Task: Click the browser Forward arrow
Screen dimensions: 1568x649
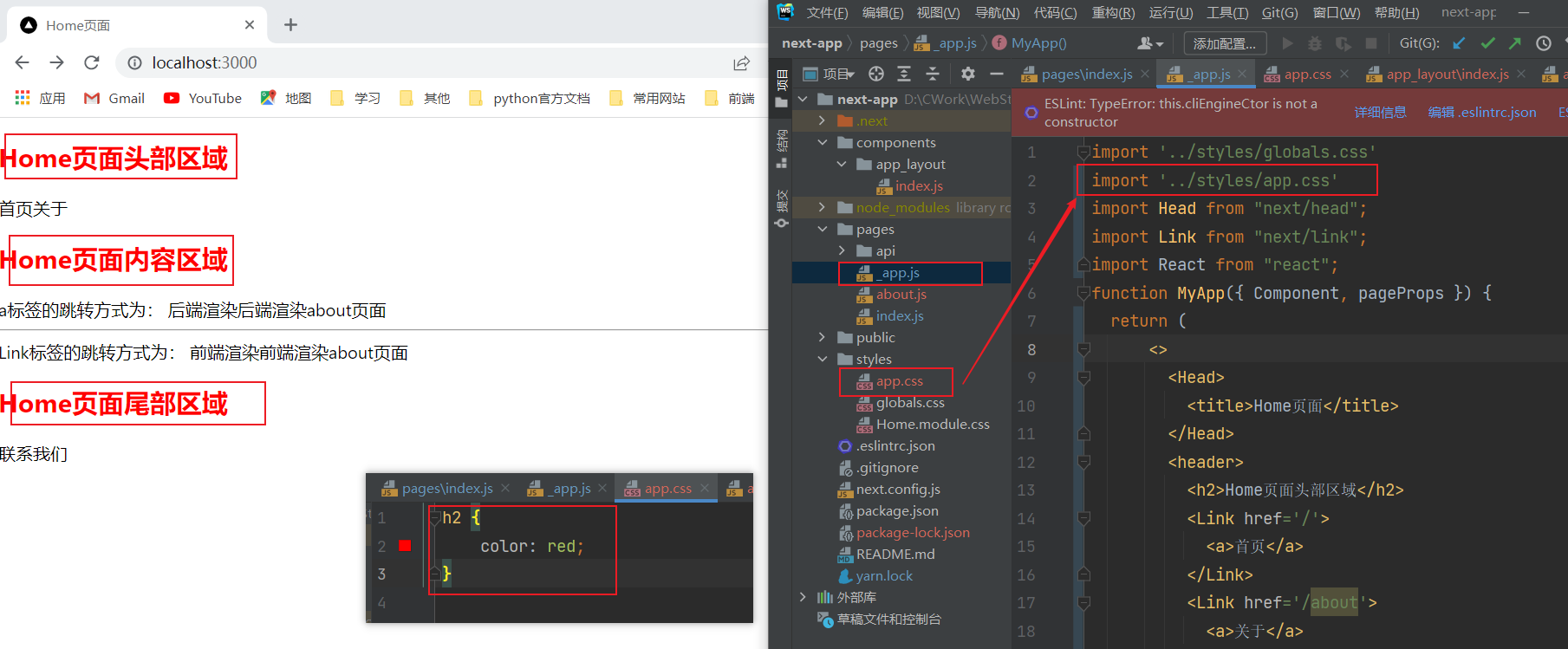Action: [x=57, y=62]
